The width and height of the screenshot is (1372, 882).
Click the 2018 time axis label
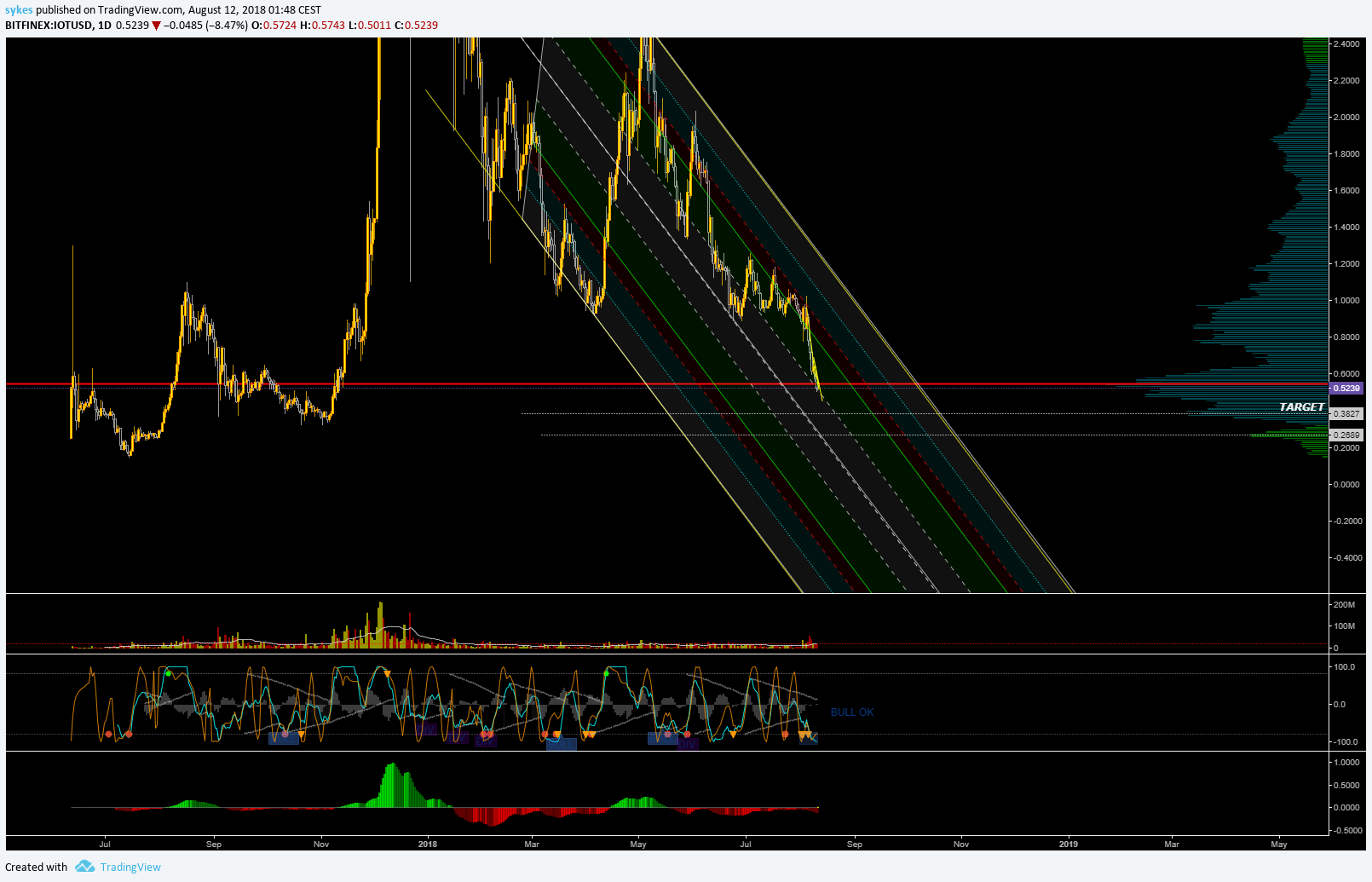click(x=428, y=845)
